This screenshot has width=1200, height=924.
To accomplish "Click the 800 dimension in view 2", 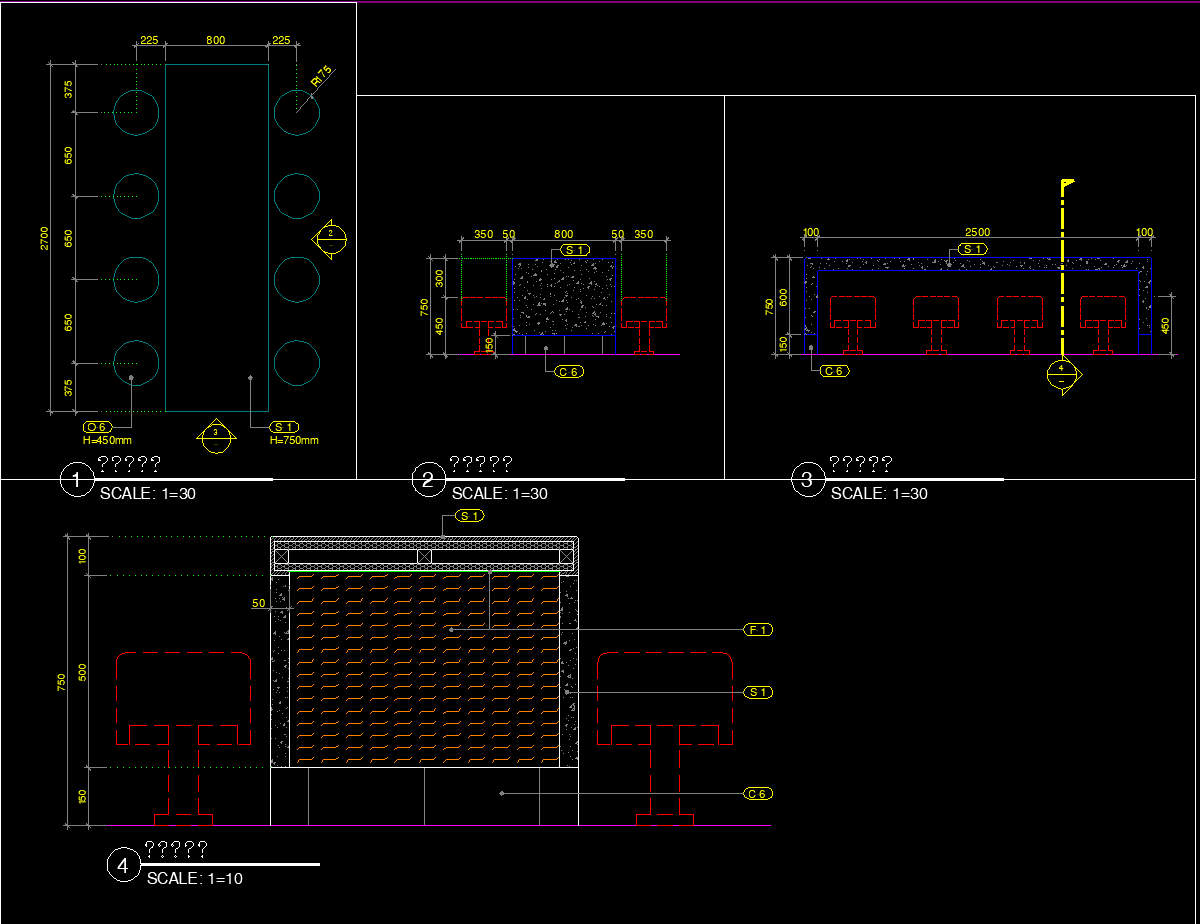I will (x=564, y=235).
